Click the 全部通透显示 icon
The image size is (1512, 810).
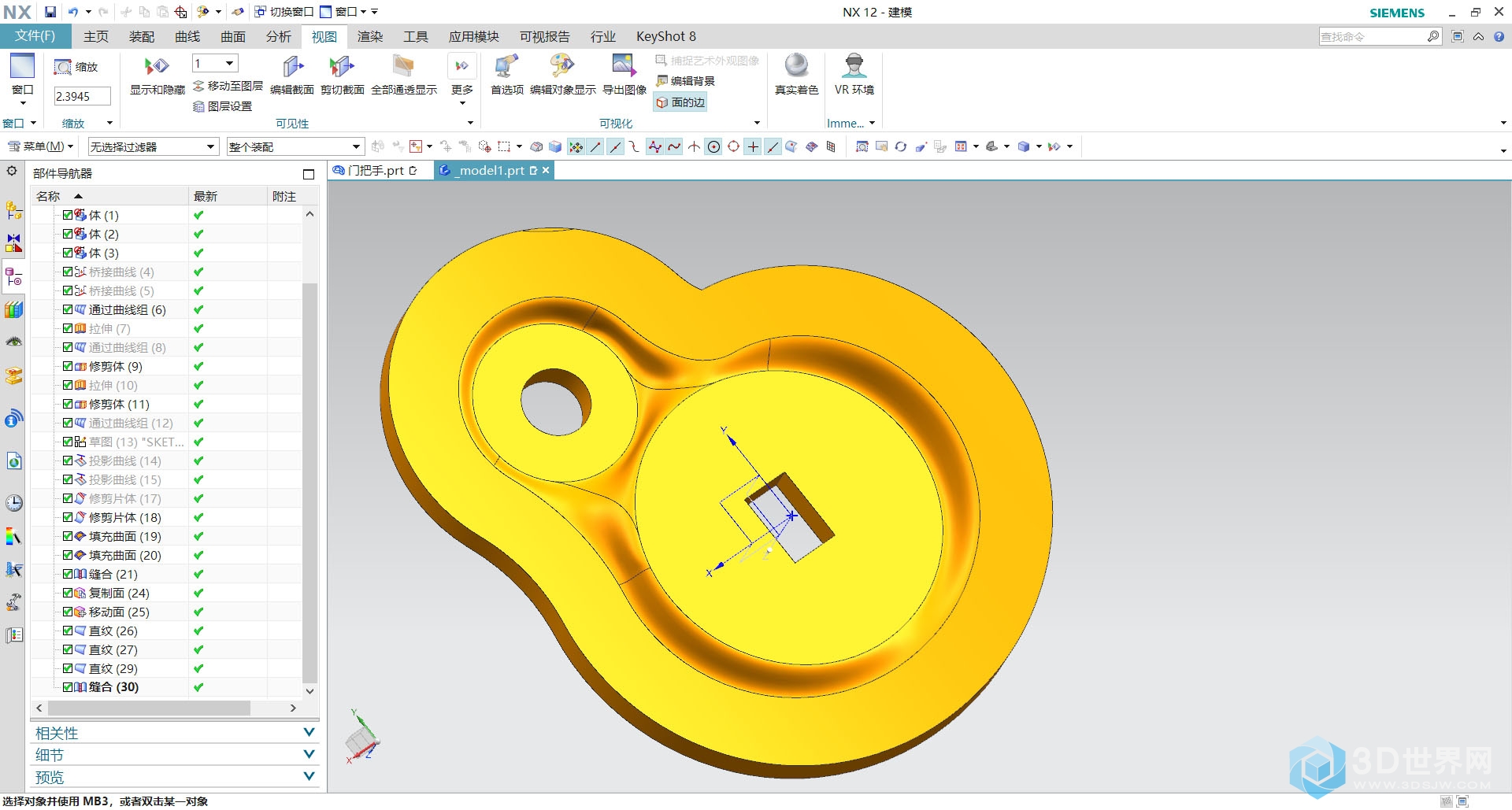click(403, 67)
